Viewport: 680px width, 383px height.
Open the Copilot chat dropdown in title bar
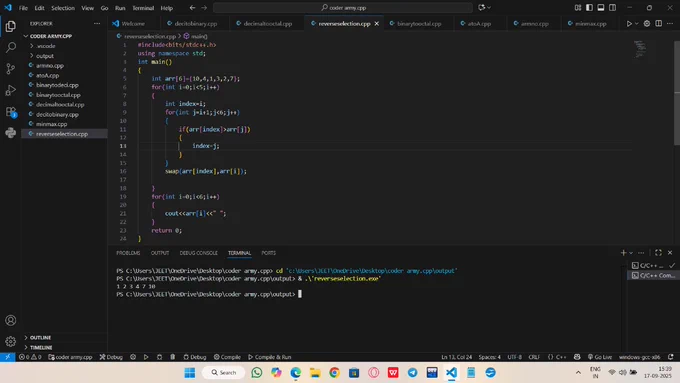point(489,7)
